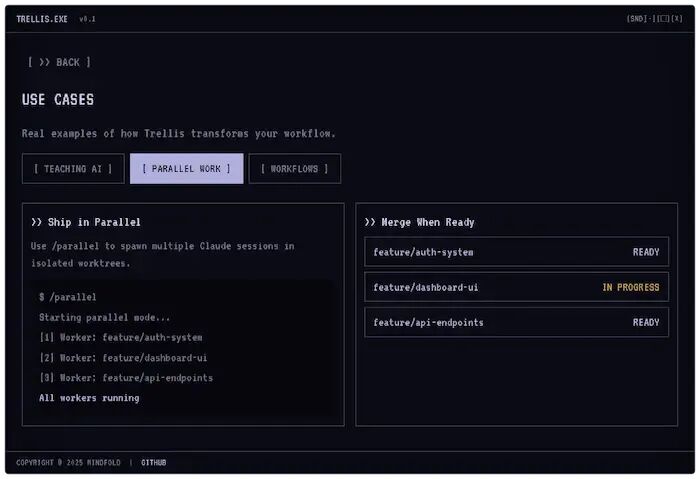Switch to the TEACHING AI tab
The width and height of the screenshot is (700, 479).
point(73,169)
